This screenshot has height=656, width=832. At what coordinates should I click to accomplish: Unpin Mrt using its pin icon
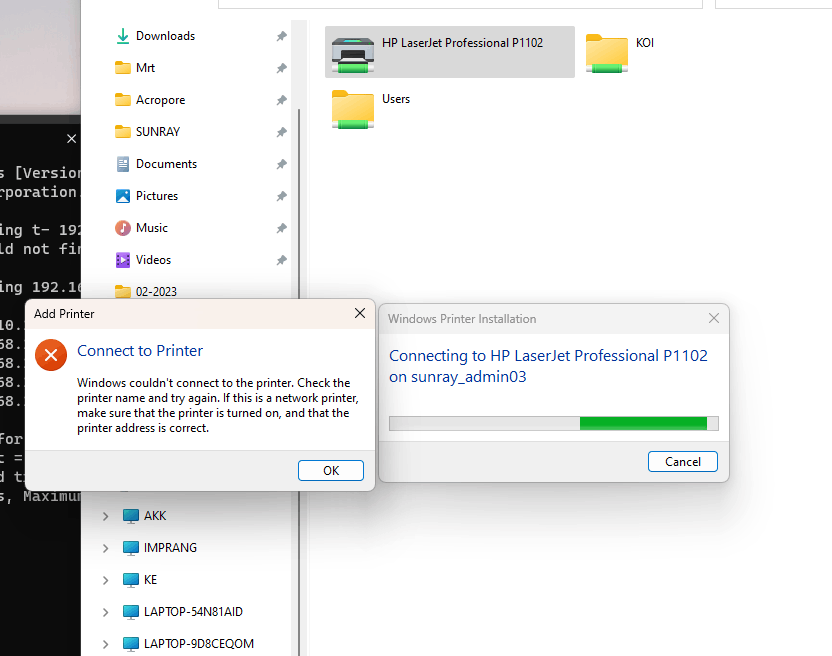[281, 68]
